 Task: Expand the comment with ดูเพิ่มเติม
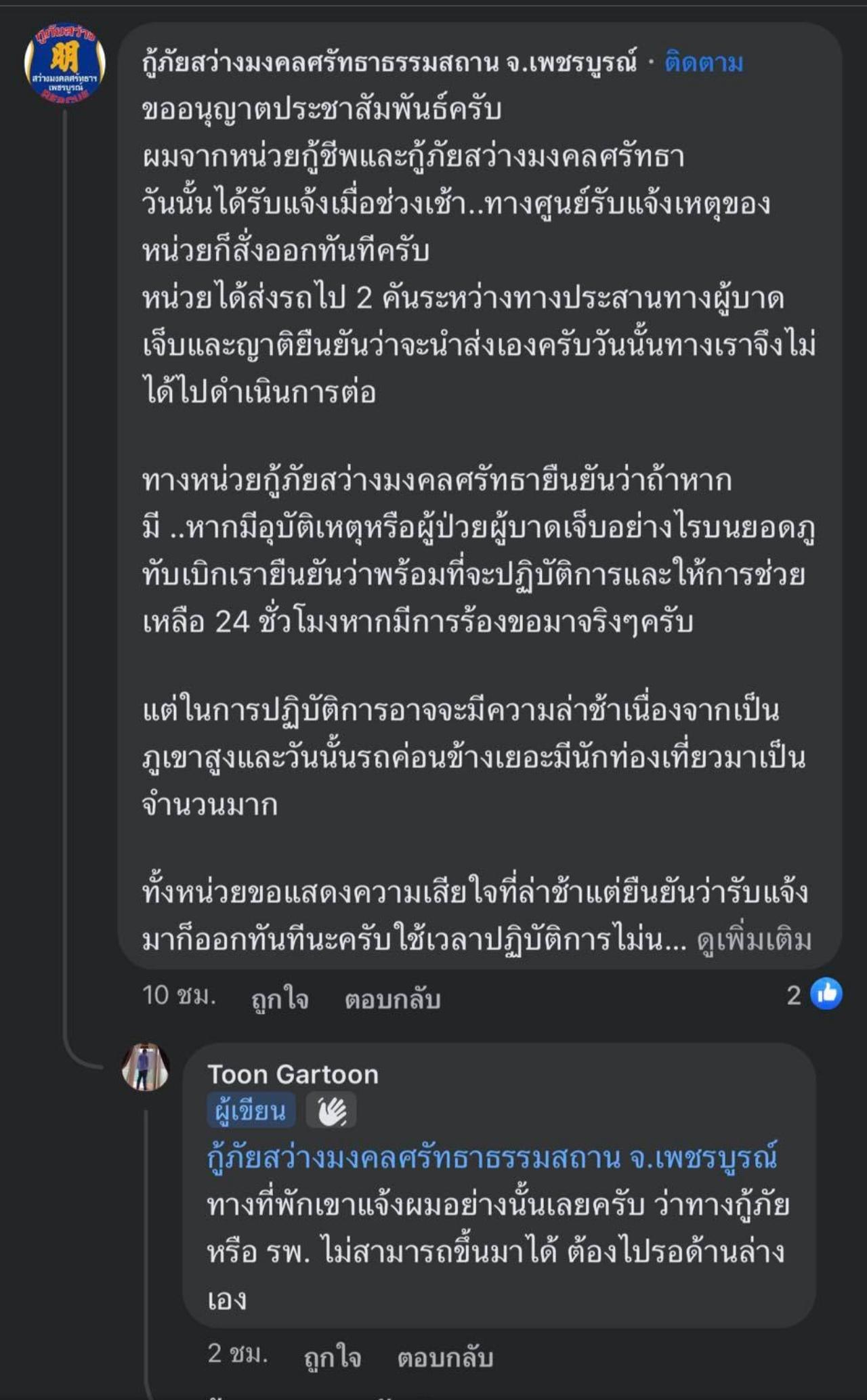pos(754,939)
